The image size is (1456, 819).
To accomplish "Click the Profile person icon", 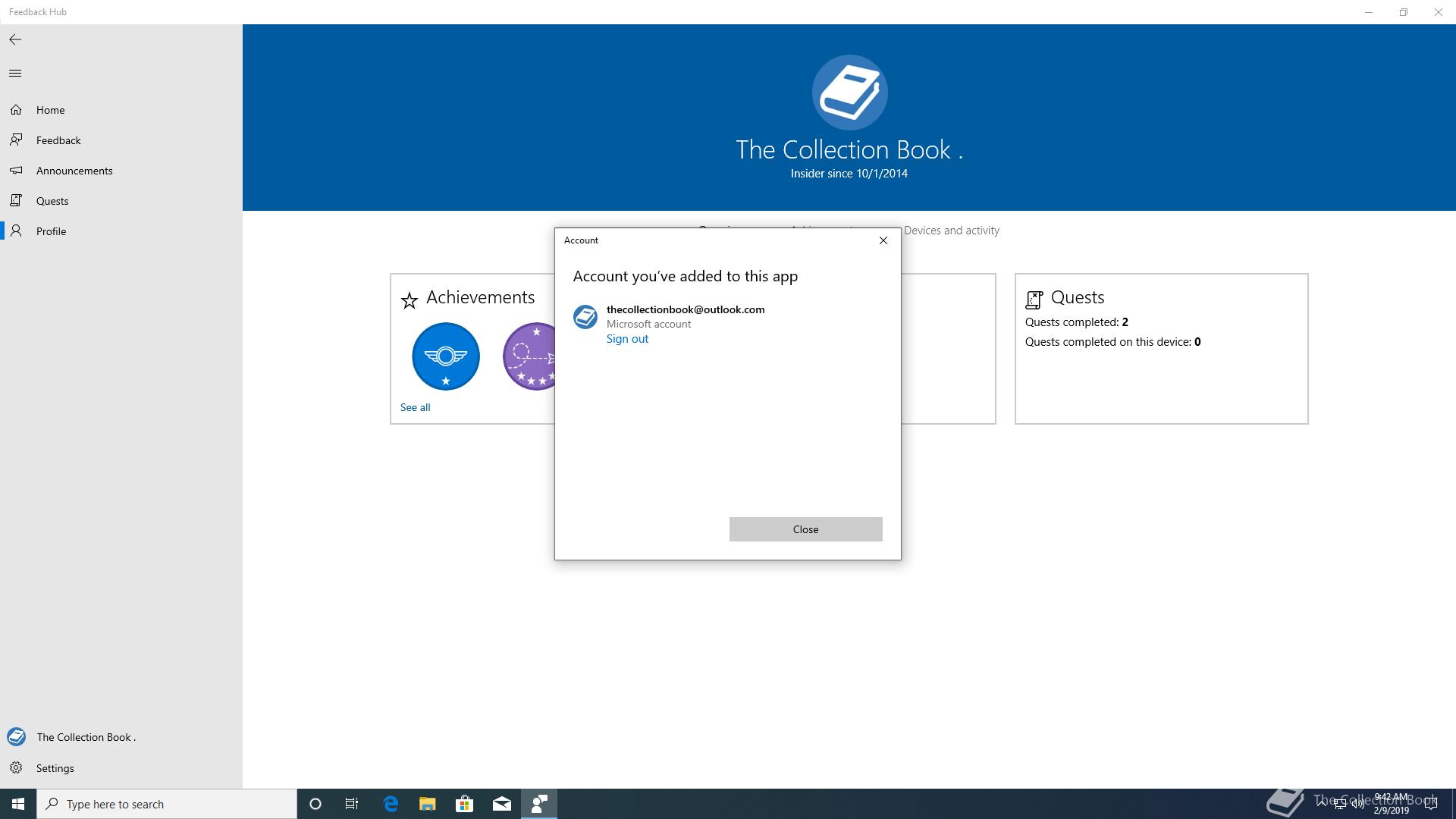I will click(16, 231).
